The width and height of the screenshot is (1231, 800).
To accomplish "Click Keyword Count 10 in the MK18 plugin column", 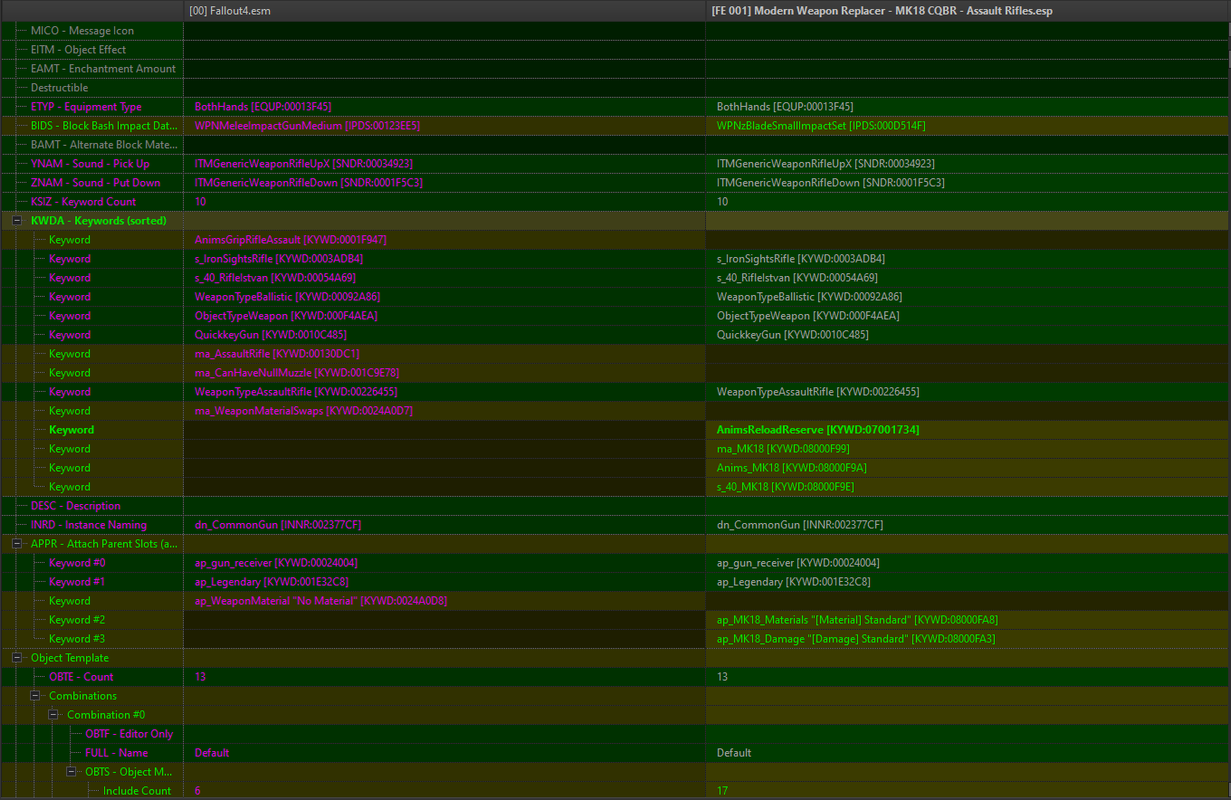I will click(723, 201).
